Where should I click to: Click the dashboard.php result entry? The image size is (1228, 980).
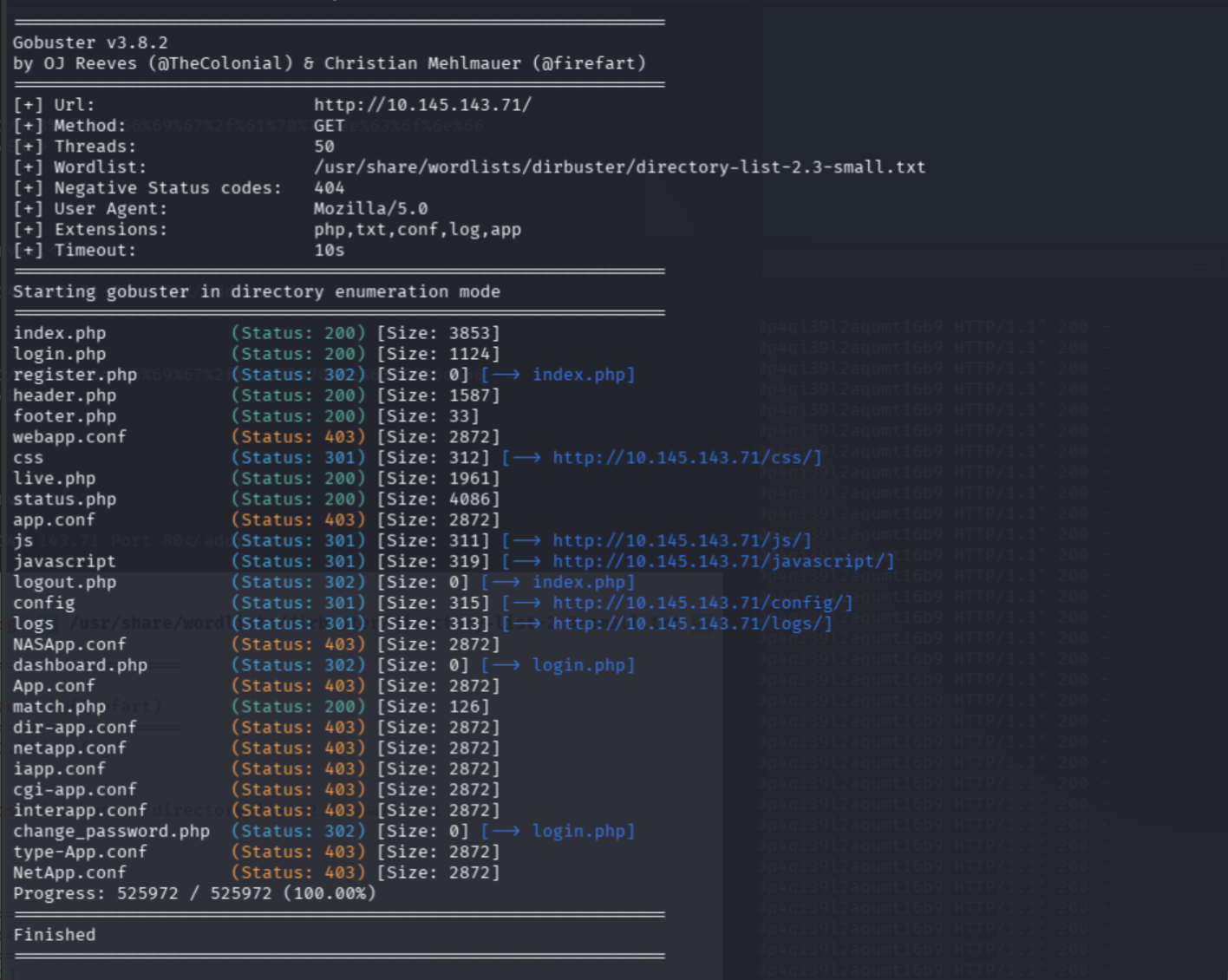(x=80, y=666)
